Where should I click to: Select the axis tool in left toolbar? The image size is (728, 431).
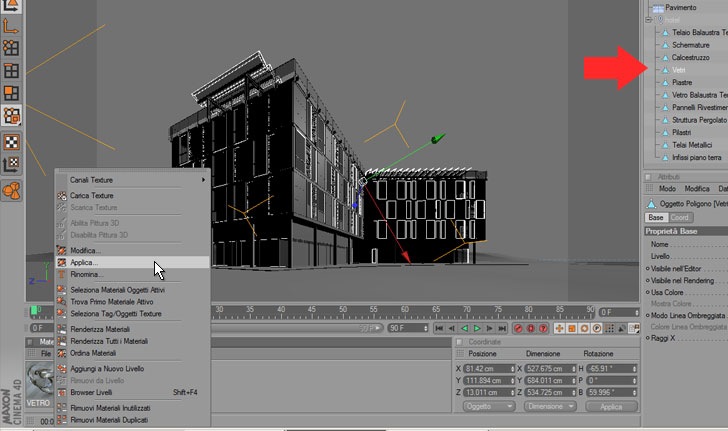(x=11, y=26)
